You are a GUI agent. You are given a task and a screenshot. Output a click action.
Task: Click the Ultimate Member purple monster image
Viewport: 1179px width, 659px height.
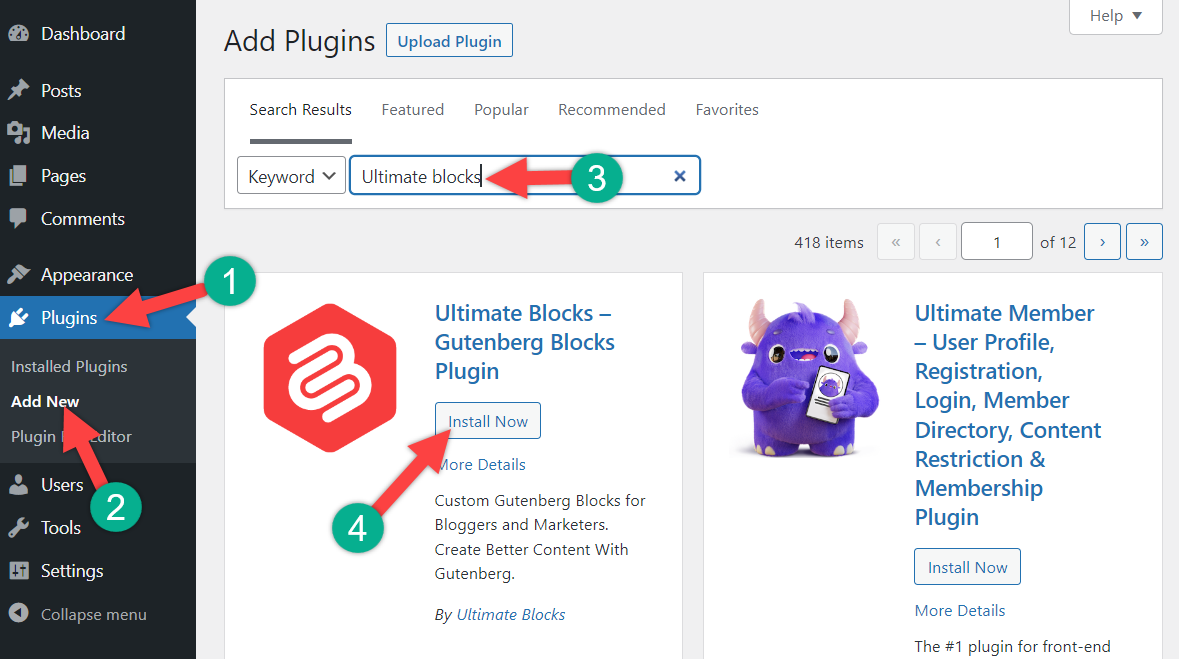coord(808,378)
